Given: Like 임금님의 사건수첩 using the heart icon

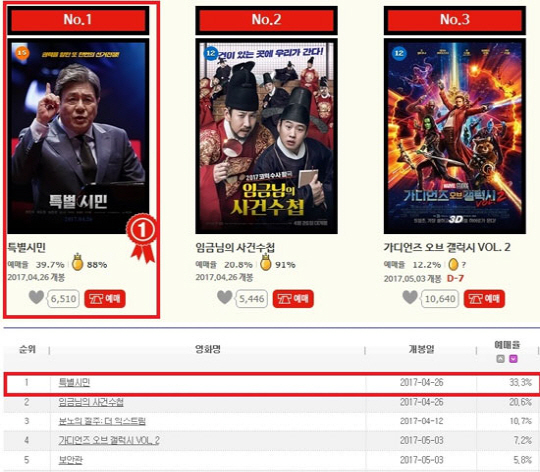Looking at the screenshot, I should point(225,297).
